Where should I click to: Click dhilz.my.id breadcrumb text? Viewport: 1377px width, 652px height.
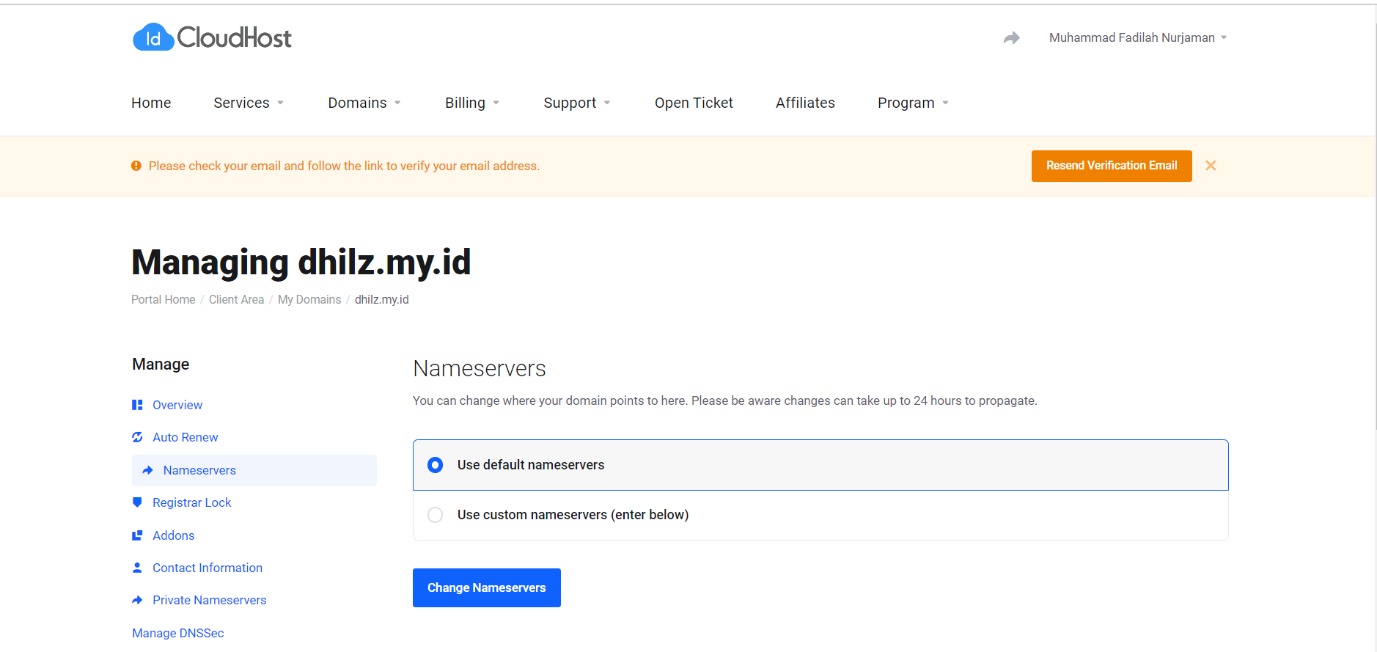coord(382,300)
